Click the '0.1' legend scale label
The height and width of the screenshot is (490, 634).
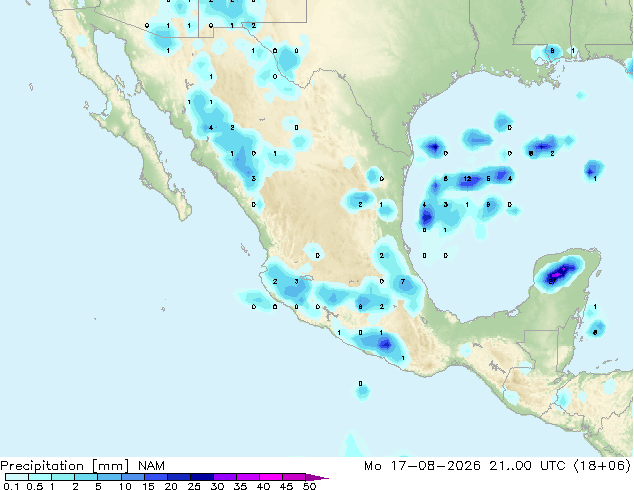coord(11,486)
